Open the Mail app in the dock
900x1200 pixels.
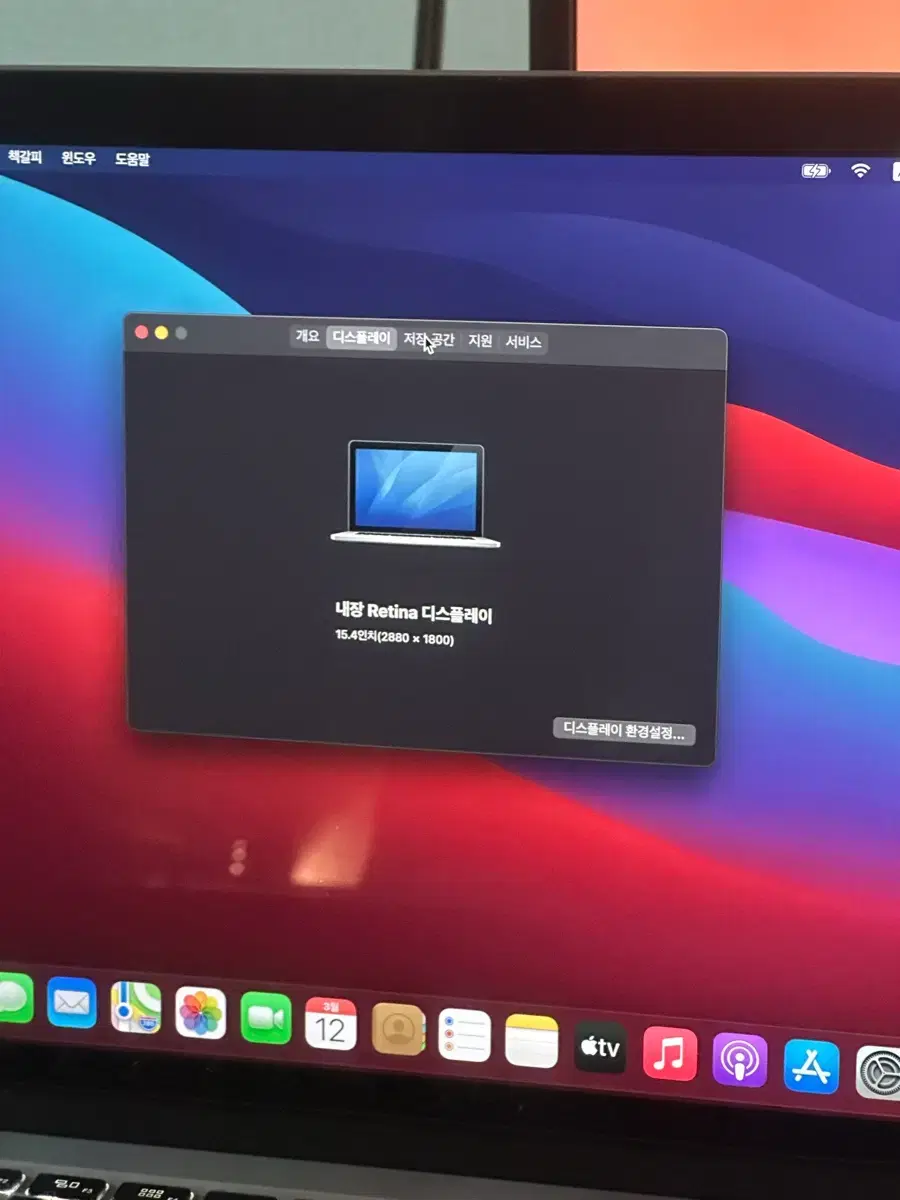coord(72,1003)
